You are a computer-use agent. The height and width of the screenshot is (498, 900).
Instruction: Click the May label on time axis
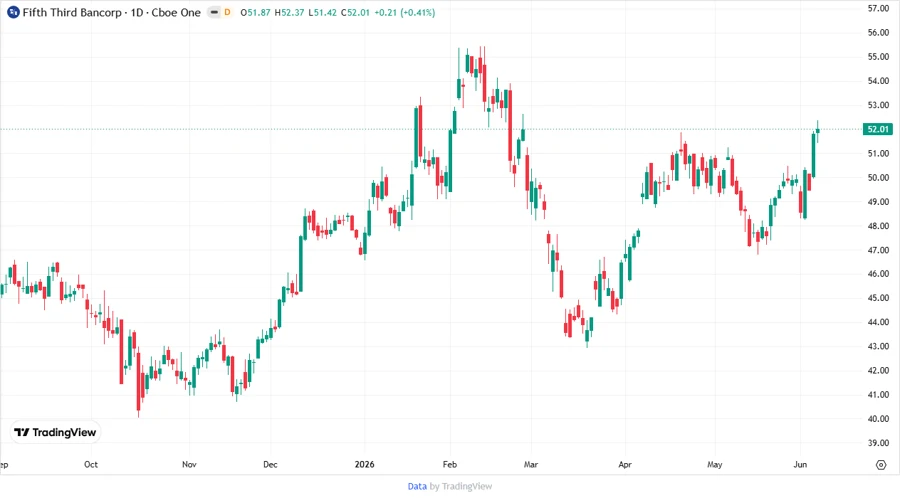point(715,464)
